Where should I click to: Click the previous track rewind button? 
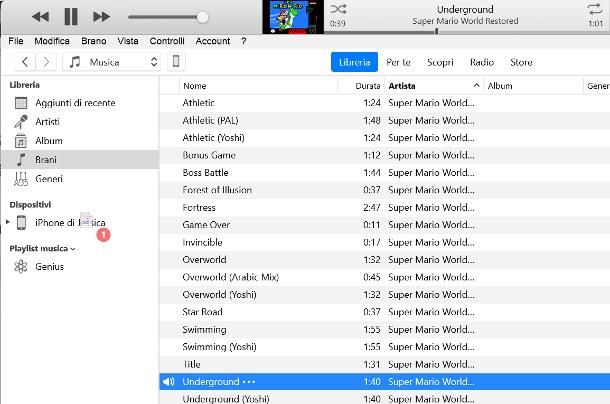point(40,17)
